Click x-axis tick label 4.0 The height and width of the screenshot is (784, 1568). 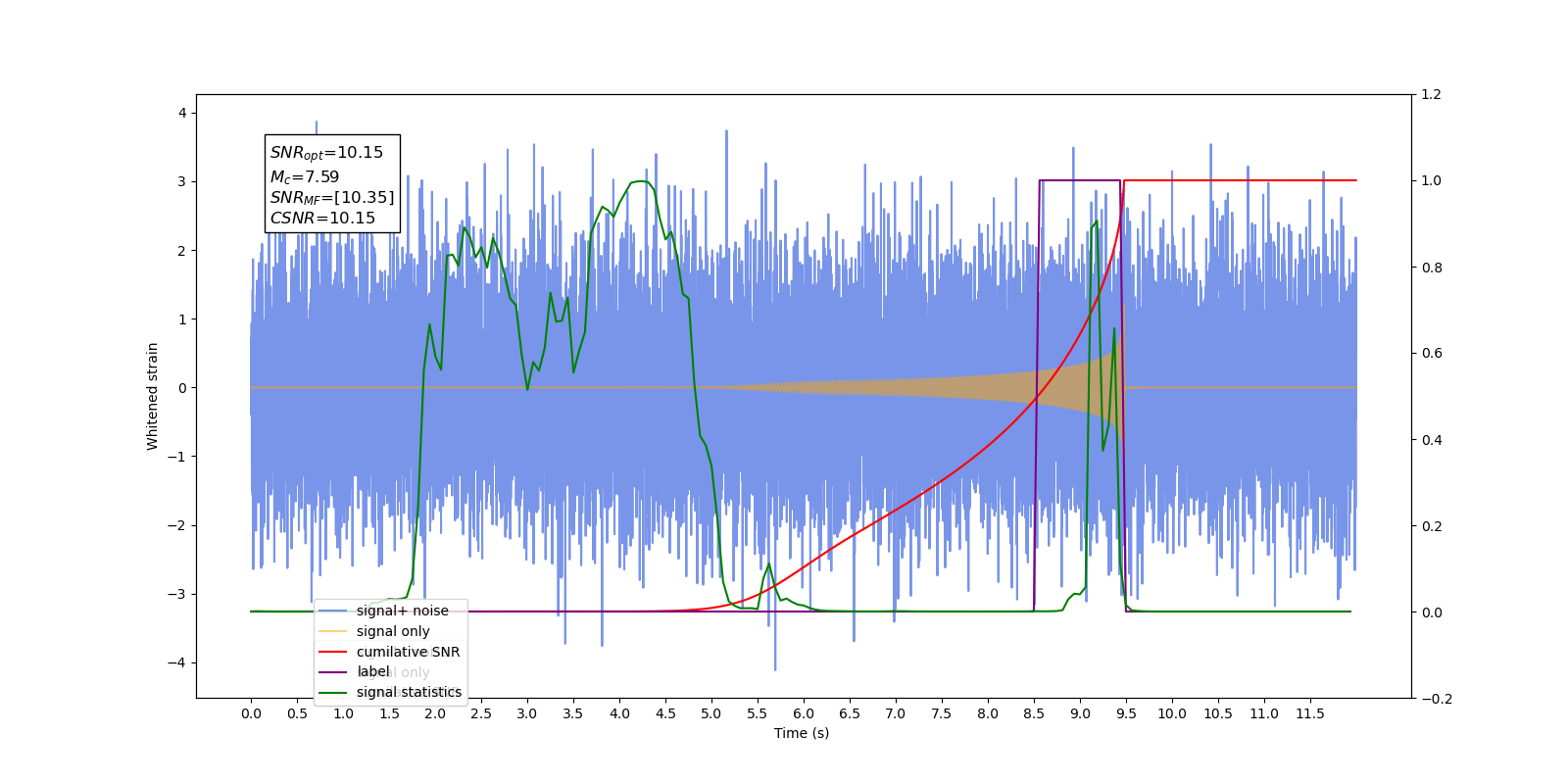pyautogui.click(x=619, y=713)
